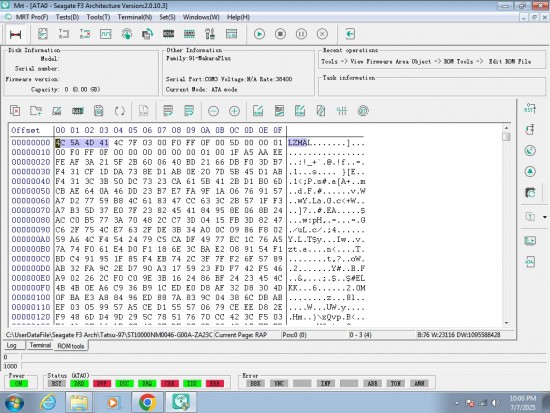The width and height of the screenshot is (550, 413).
Task: Expand the dropdown arrow in right sidebar
Action: click(545, 217)
